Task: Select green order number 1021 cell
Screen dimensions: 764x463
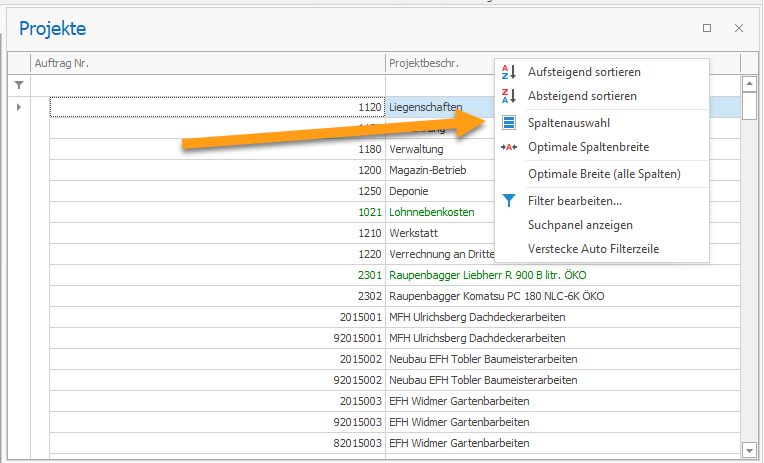Action: (x=217, y=212)
